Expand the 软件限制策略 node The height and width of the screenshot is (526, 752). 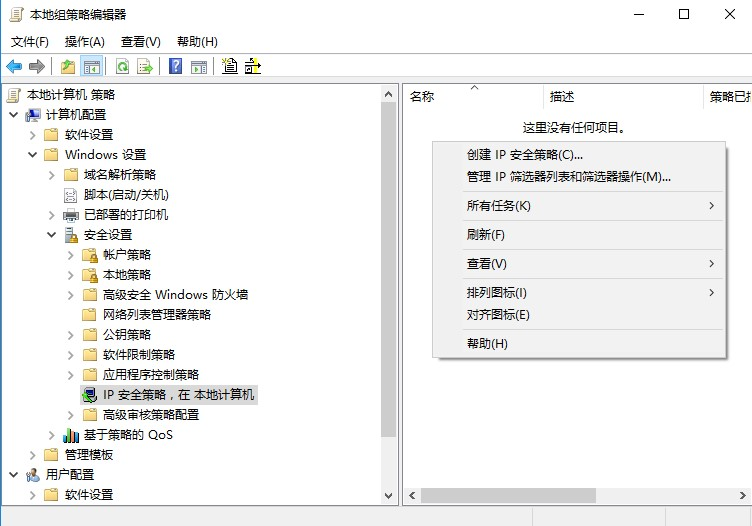70,355
